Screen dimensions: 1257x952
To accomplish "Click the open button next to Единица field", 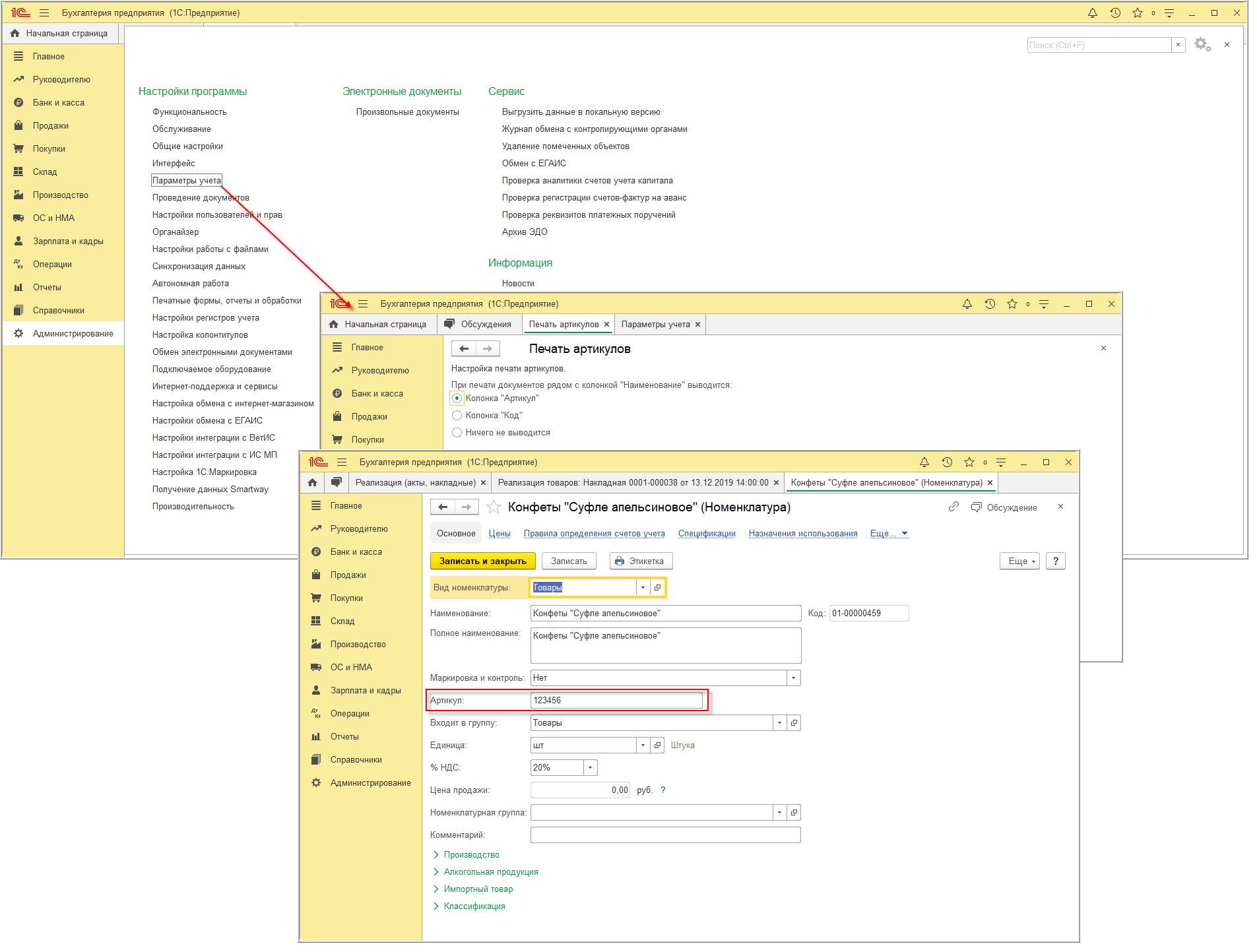I will [x=658, y=746].
